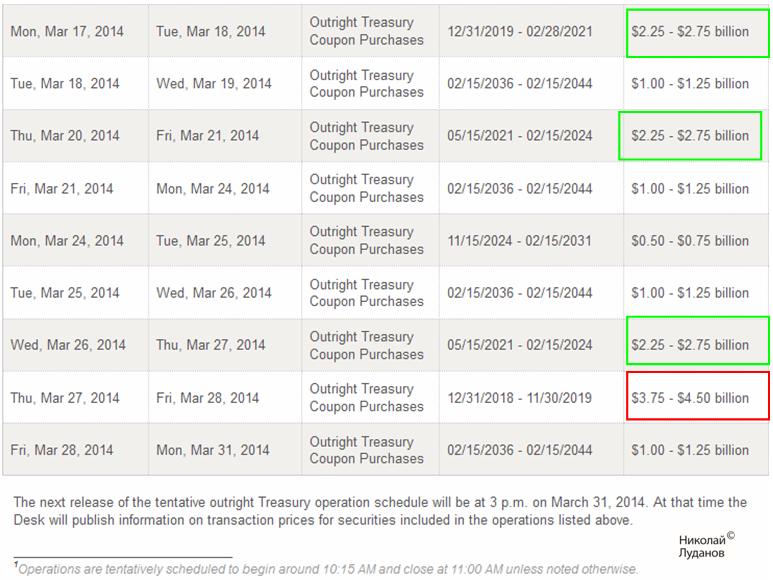Image resolution: width=773 pixels, height=580 pixels.
Task: Select the Thu, Mar 20, 2014 operation date
Action: click(x=65, y=136)
